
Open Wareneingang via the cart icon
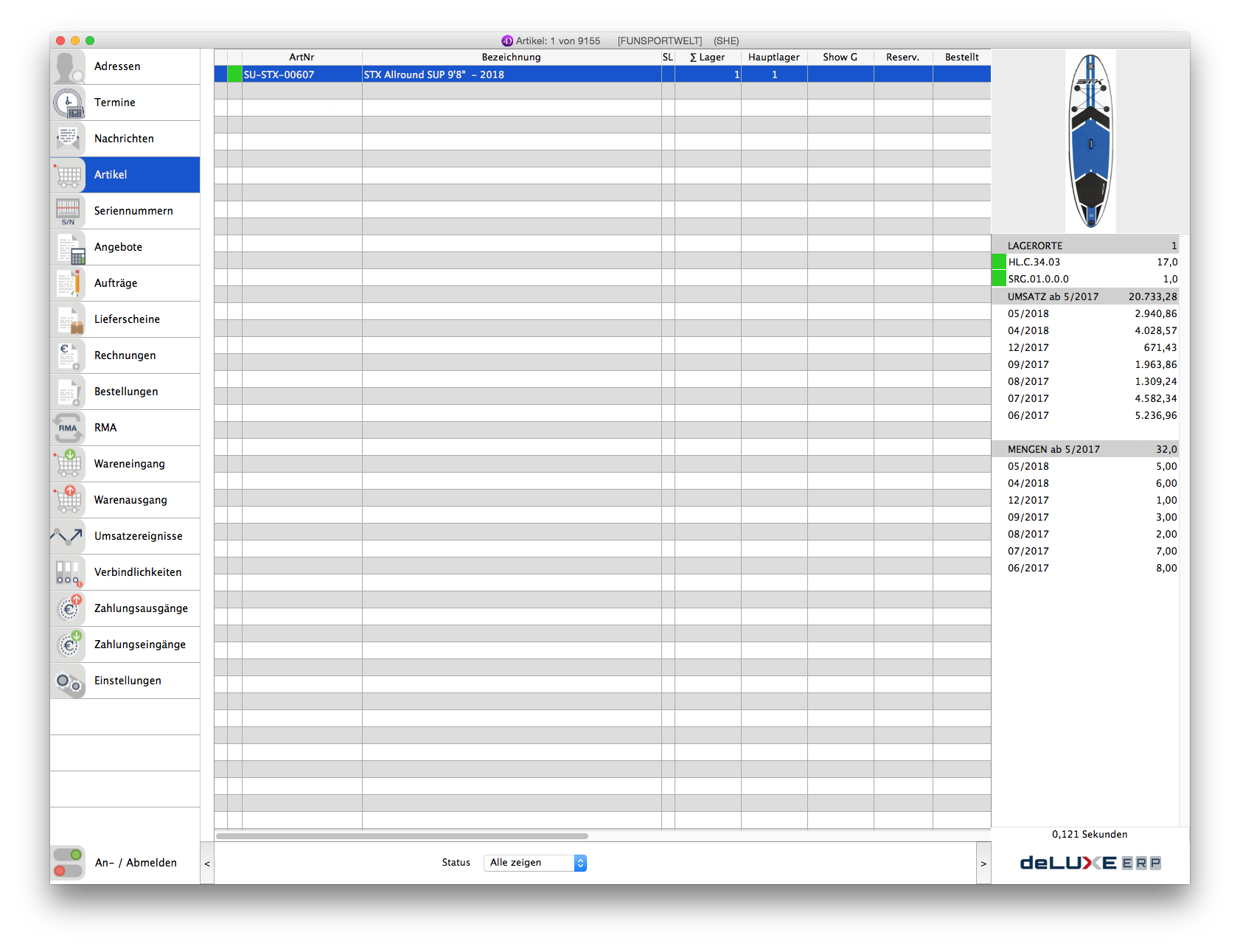[x=69, y=464]
